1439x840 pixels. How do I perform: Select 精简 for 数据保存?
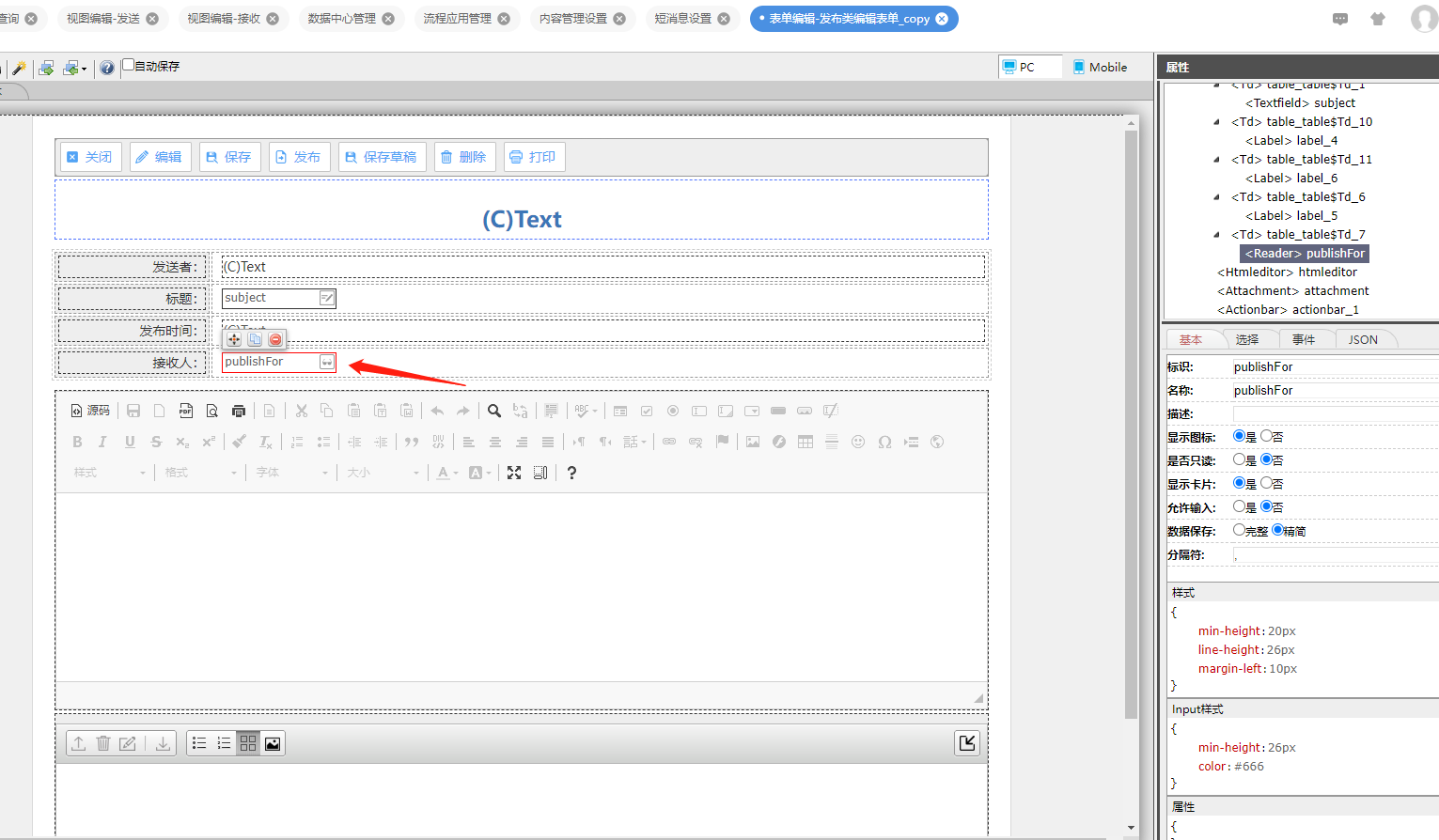1277,530
